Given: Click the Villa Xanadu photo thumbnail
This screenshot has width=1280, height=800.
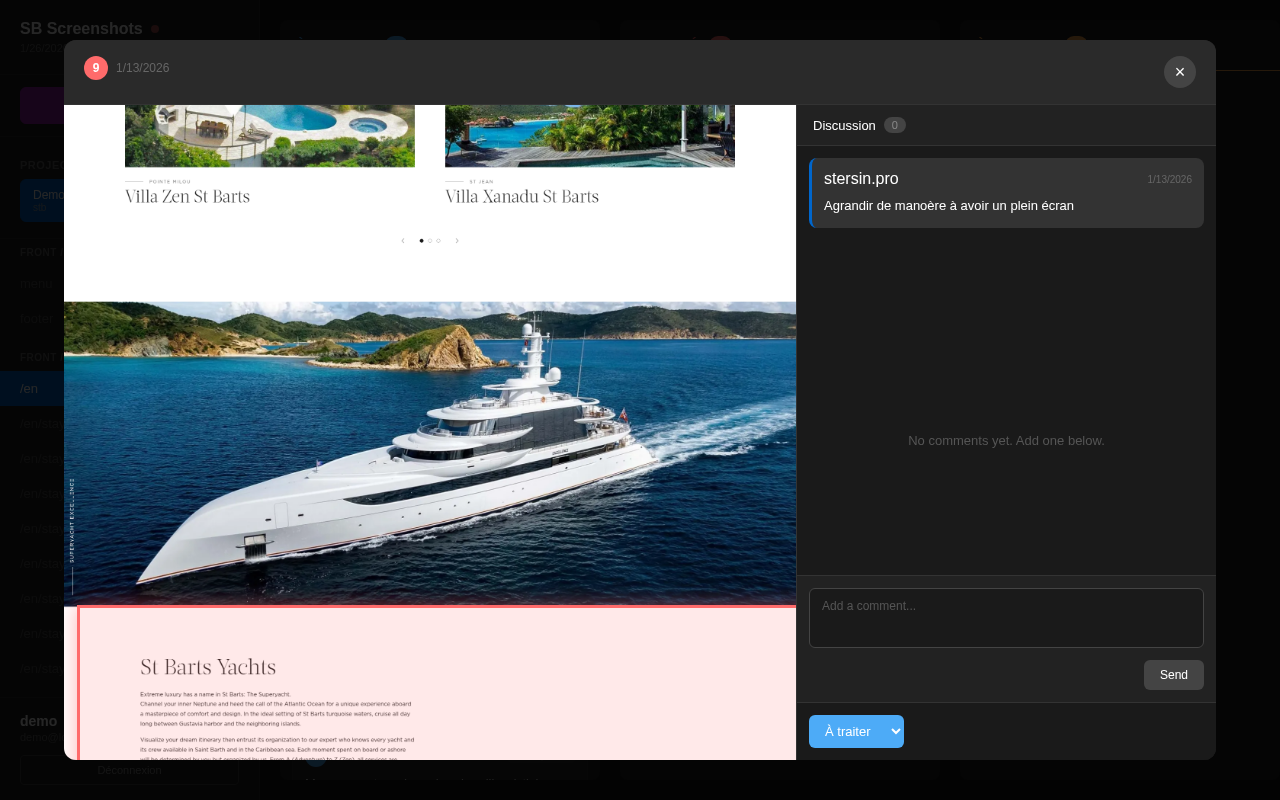Looking at the screenshot, I should pos(590,136).
